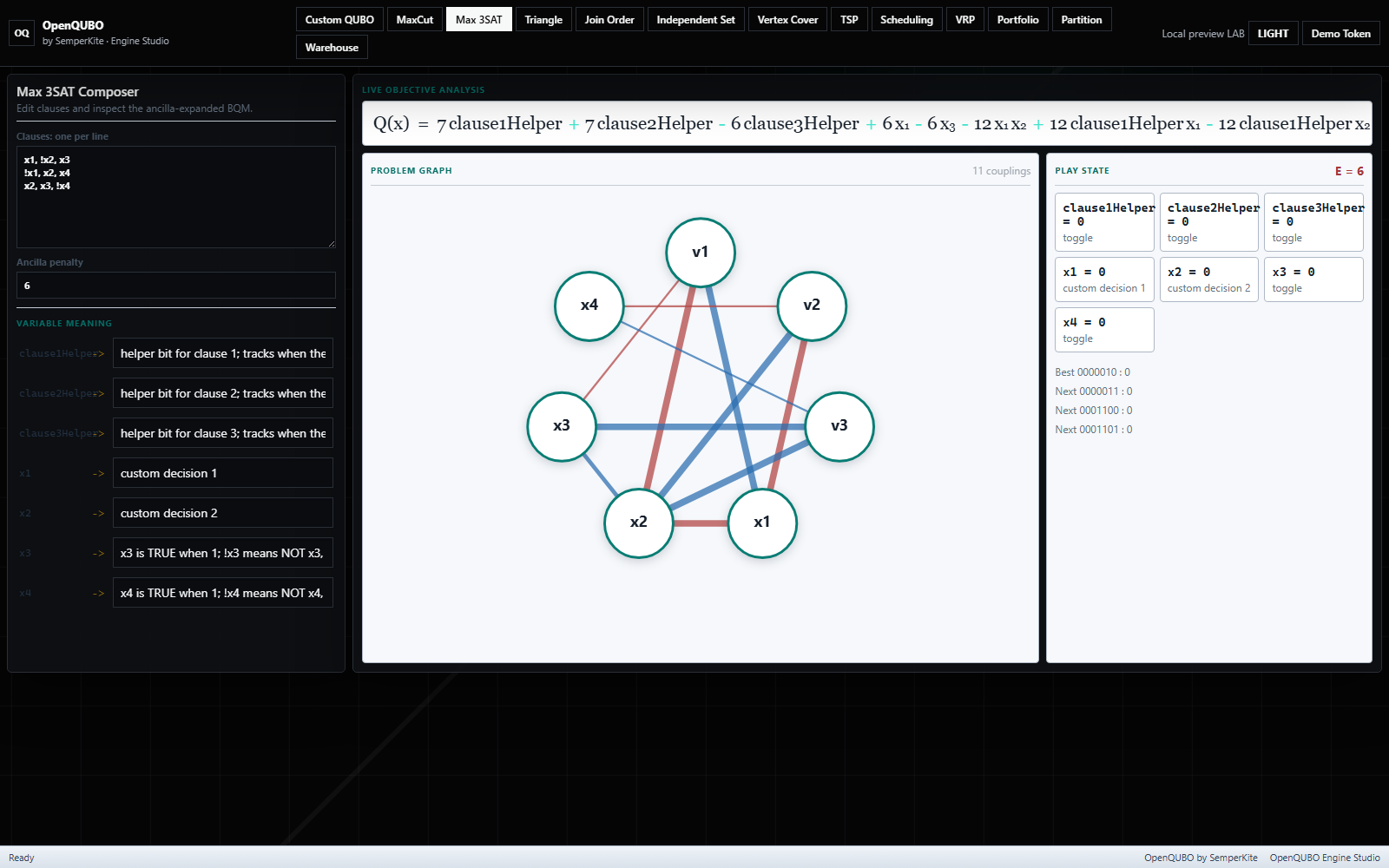
Task: Click graph node x3
Action: [x=562, y=426]
